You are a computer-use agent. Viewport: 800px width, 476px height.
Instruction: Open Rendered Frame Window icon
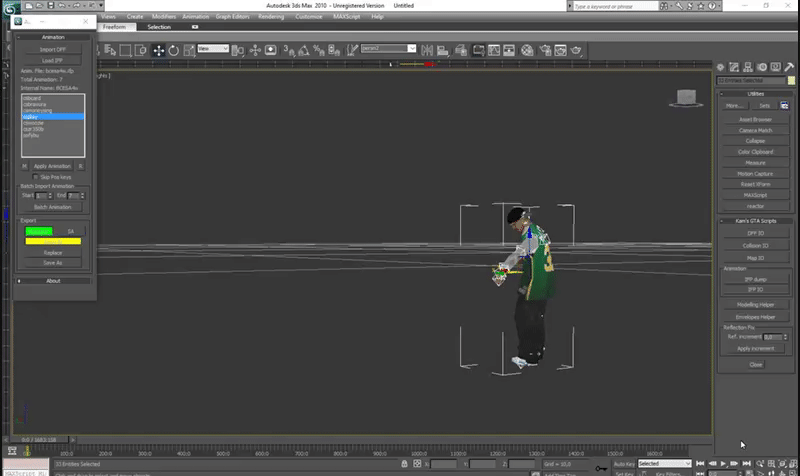(x=561, y=50)
